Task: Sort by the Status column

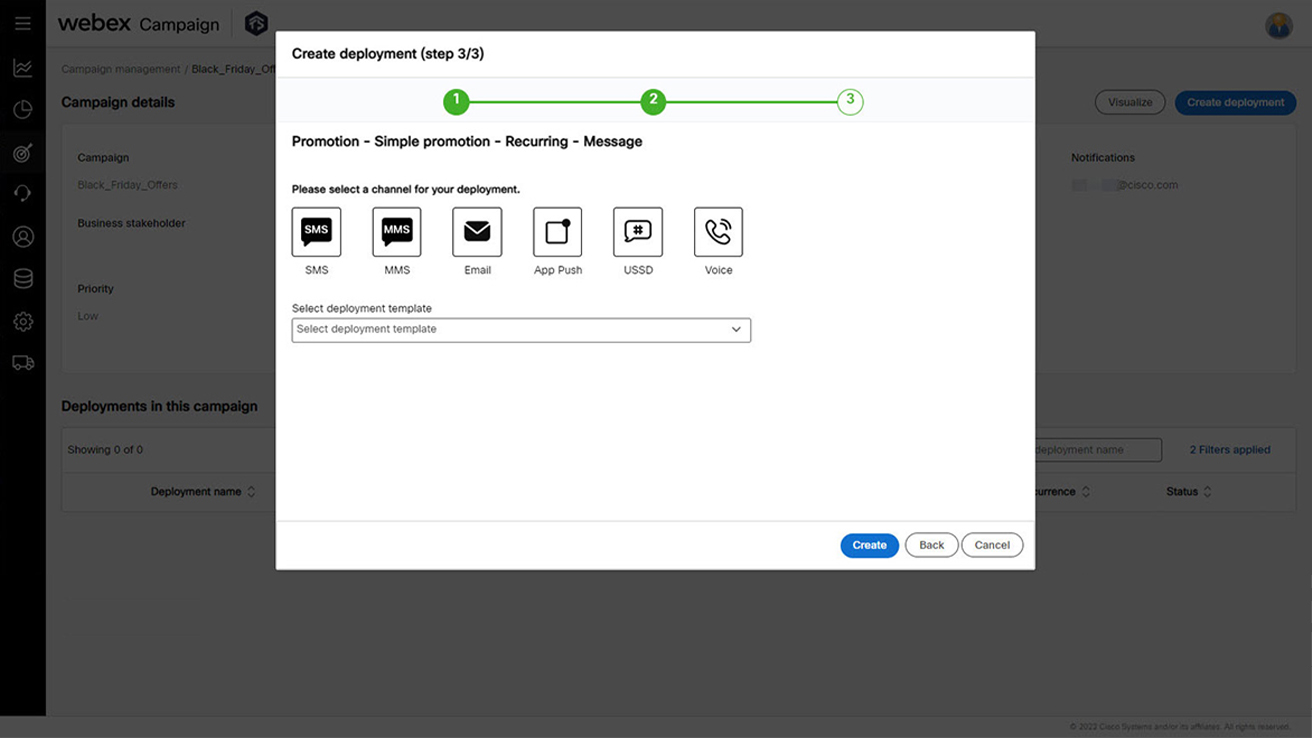Action: coord(1189,492)
